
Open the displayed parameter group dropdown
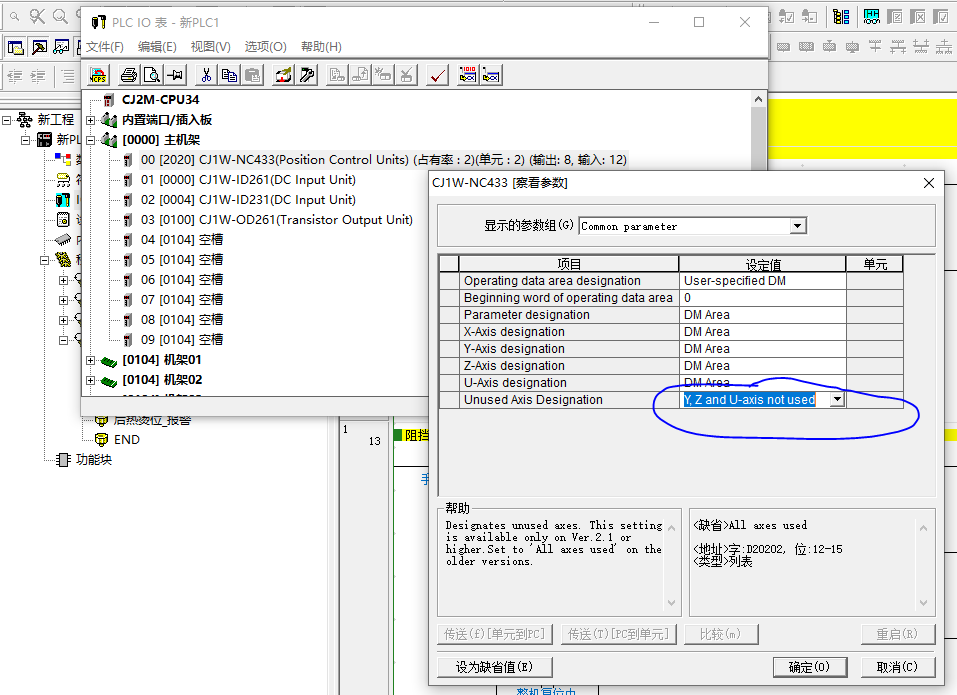[797, 227]
